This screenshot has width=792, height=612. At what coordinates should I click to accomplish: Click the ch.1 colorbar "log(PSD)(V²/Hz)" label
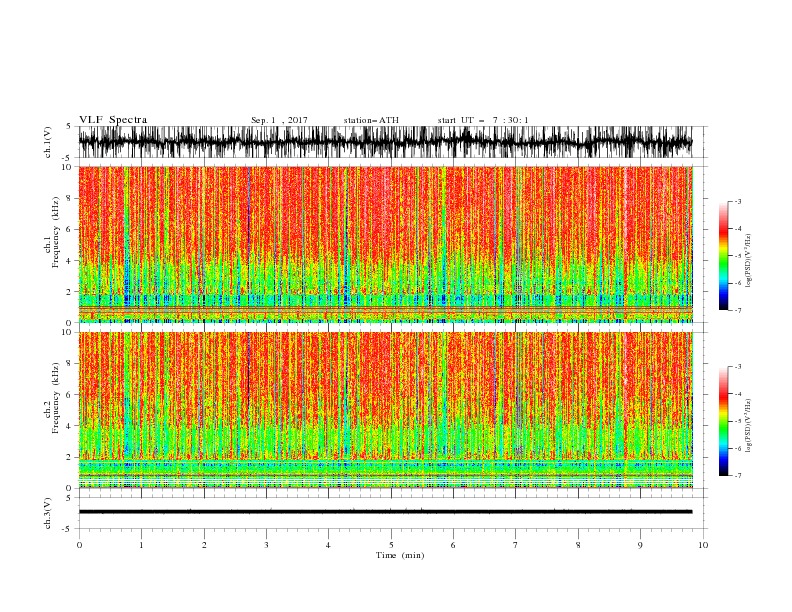pyautogui.click(x=748, y=261)
